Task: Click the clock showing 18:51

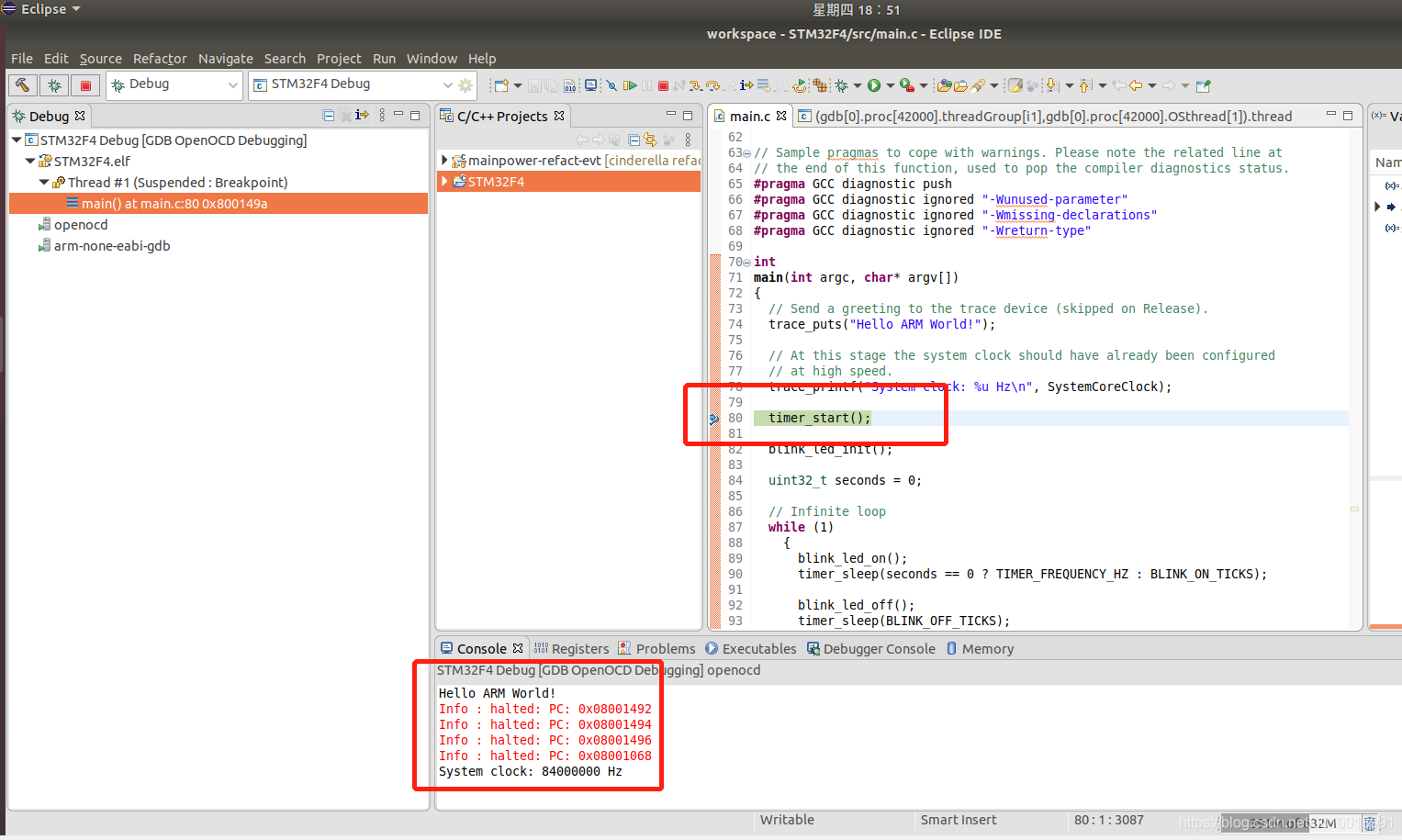Action: pos(856,10)
